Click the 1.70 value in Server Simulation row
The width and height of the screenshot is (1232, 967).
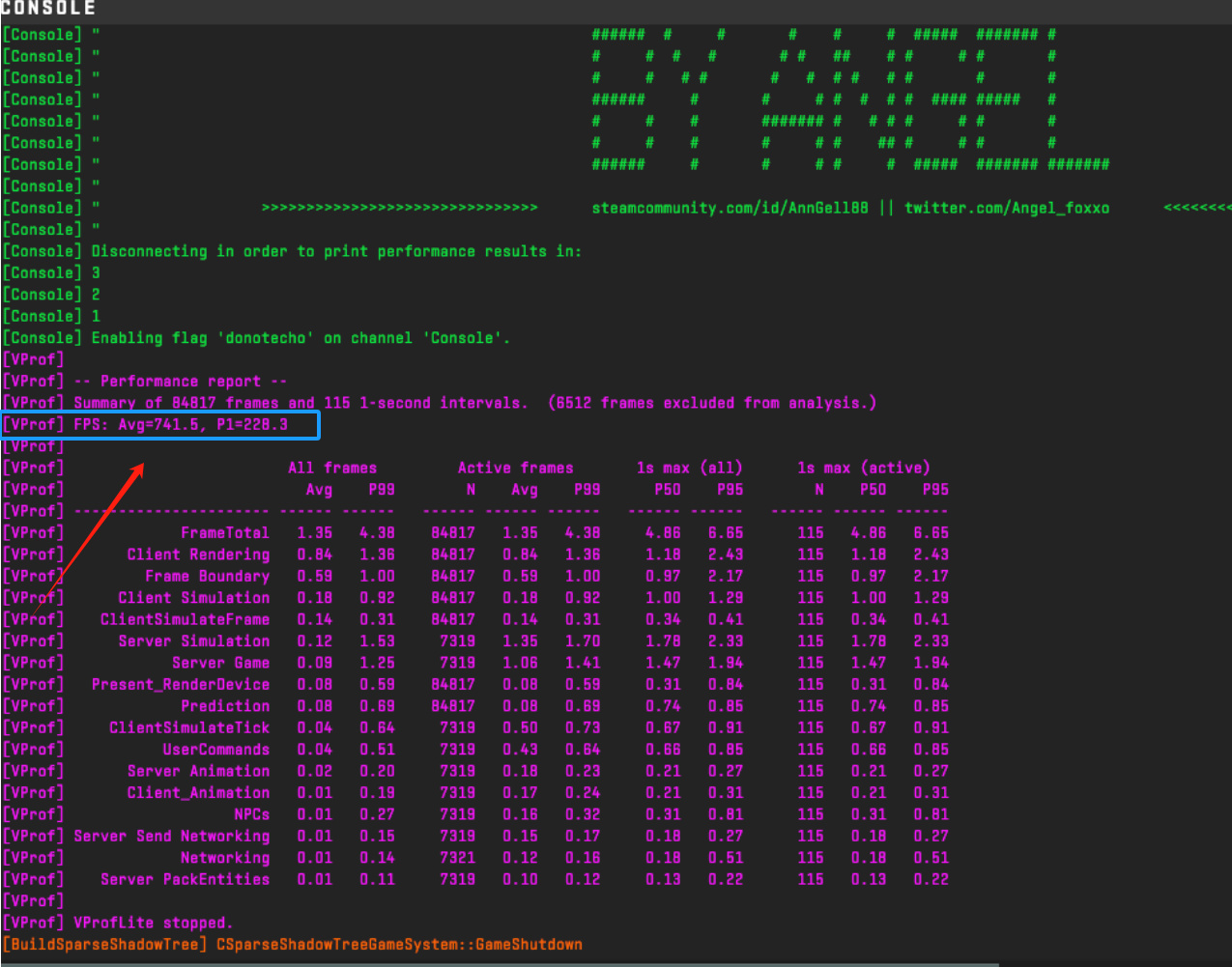[x=583, y=641]
